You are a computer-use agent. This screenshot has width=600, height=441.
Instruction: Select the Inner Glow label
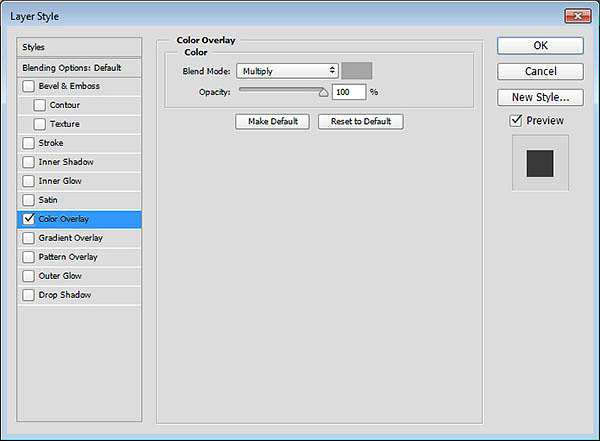click(x=60, y=181)
